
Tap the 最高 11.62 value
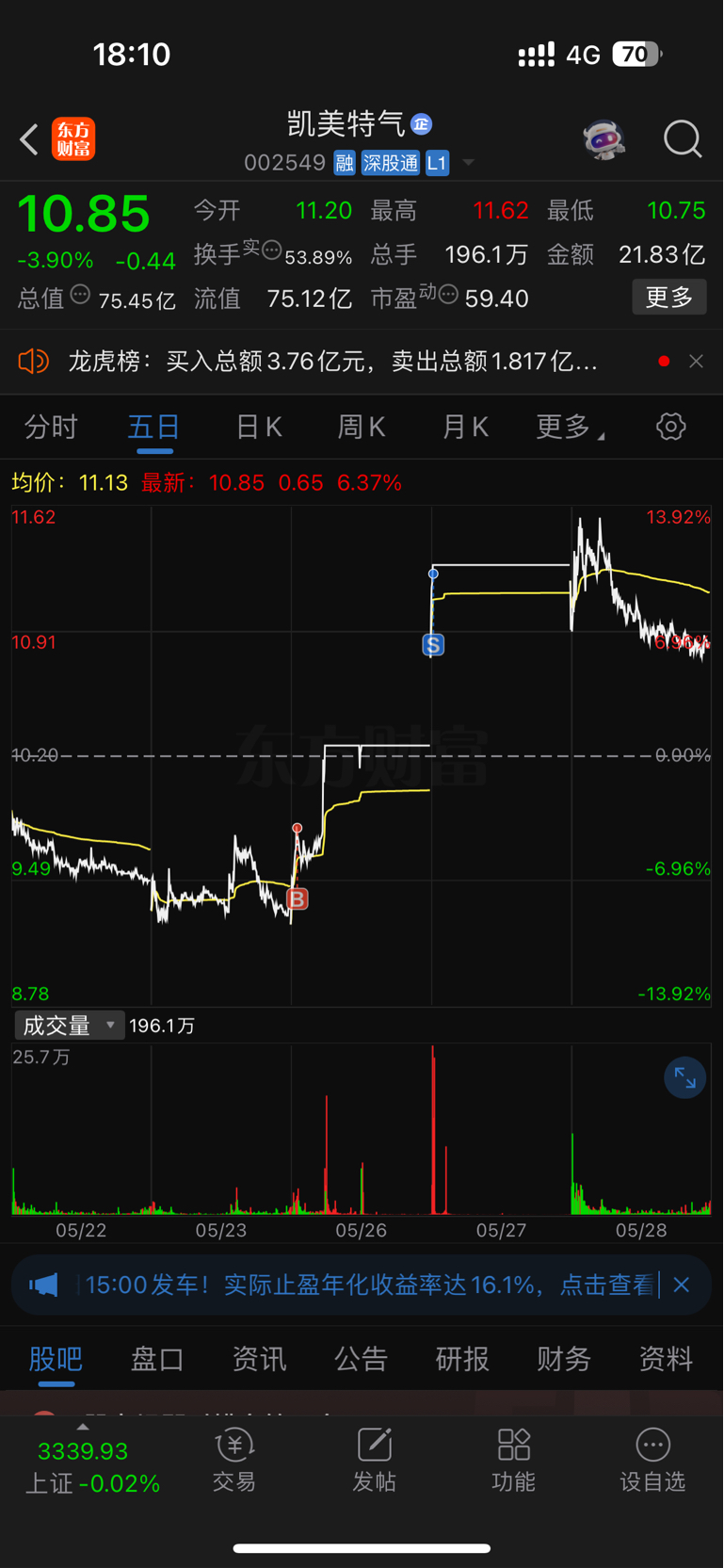pos(501,210)
